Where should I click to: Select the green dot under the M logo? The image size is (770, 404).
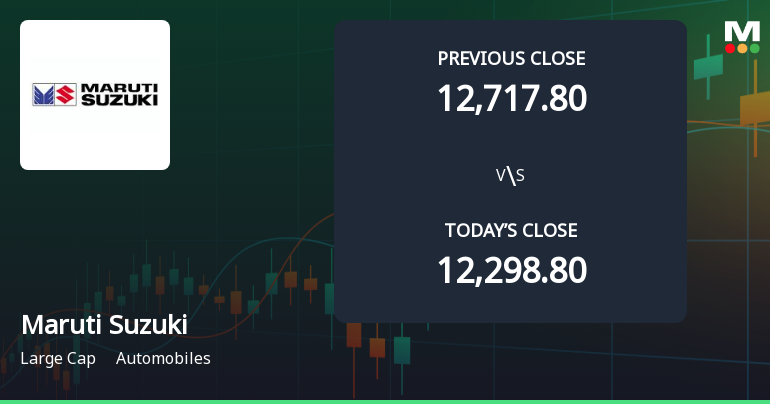(755, 48)
